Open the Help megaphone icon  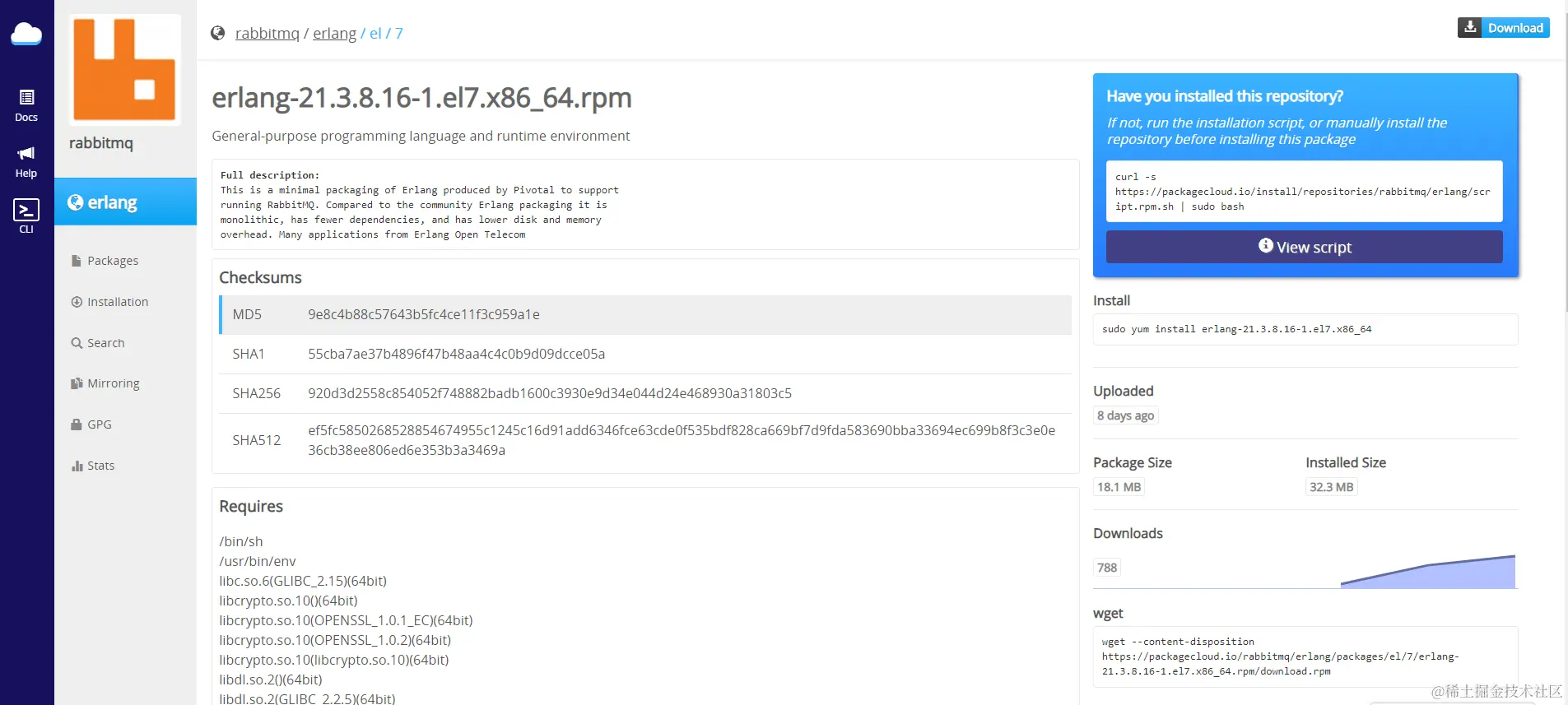pos(26,162)
